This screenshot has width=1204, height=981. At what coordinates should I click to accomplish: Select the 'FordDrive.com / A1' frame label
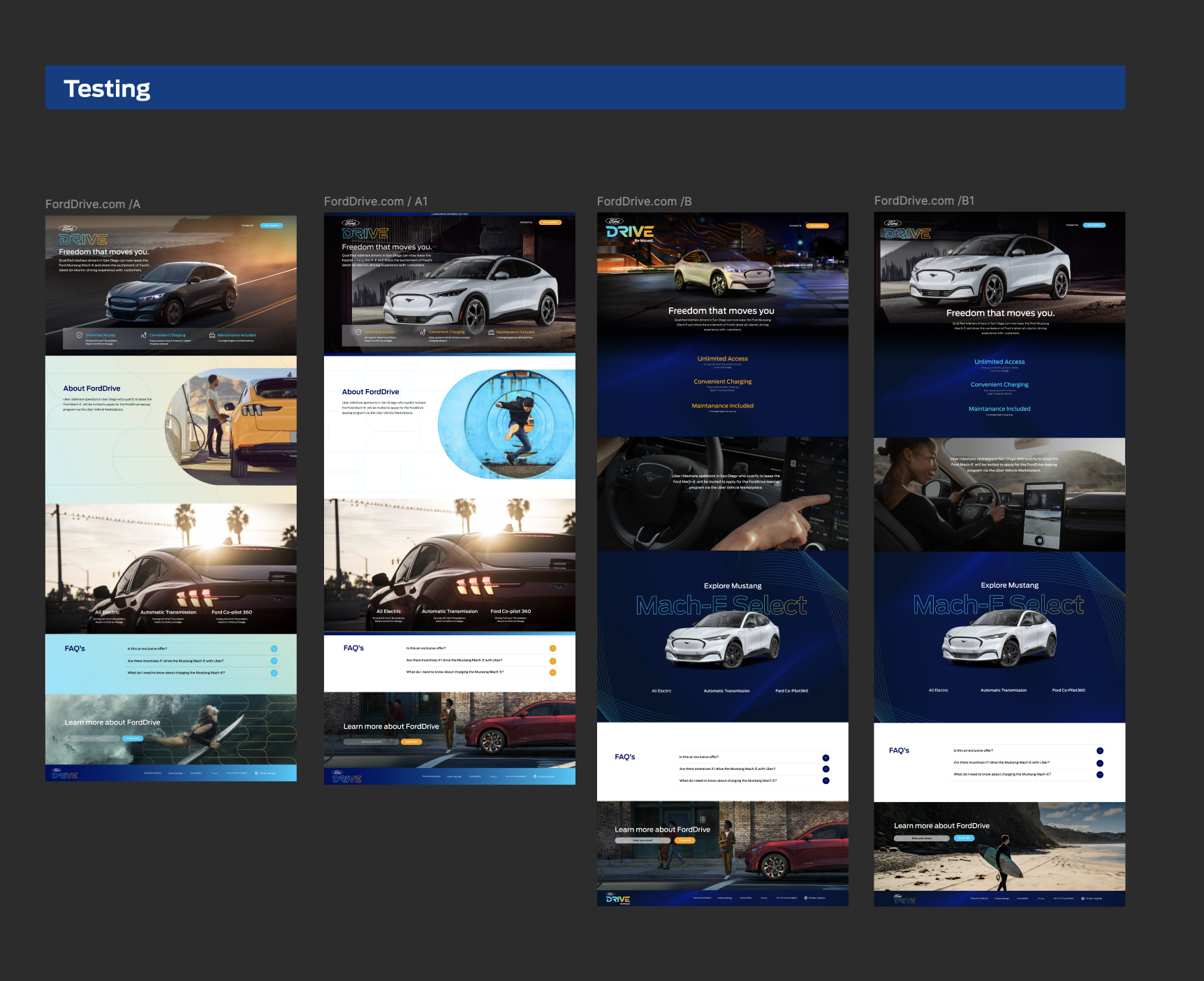[376, 201]
